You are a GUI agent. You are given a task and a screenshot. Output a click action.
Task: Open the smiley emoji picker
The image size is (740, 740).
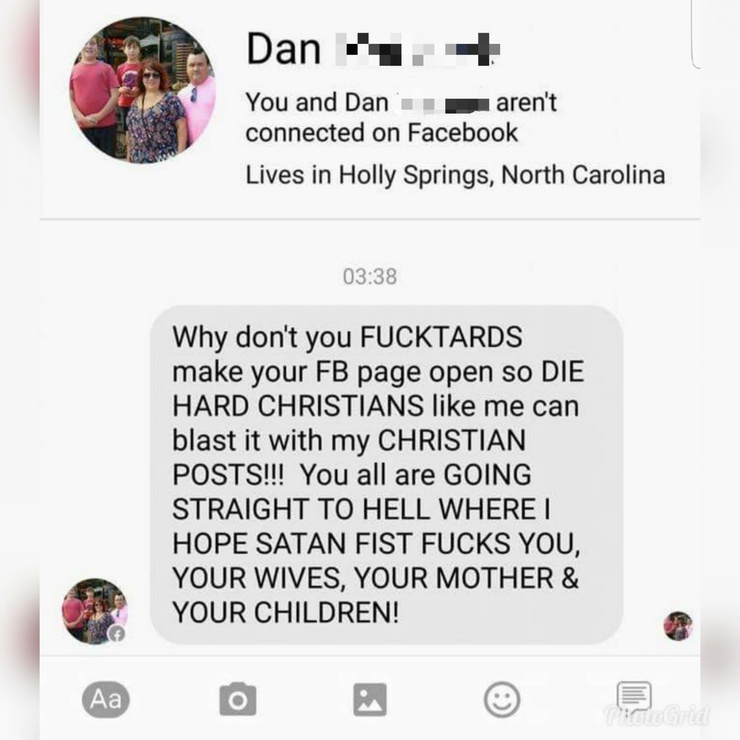502,699
